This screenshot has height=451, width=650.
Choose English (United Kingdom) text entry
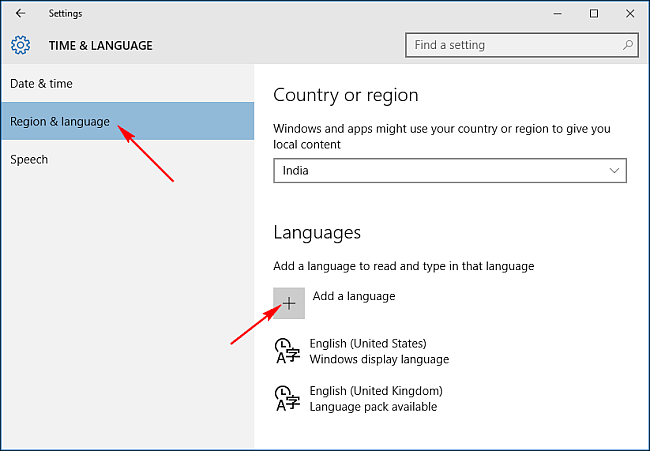376,390
